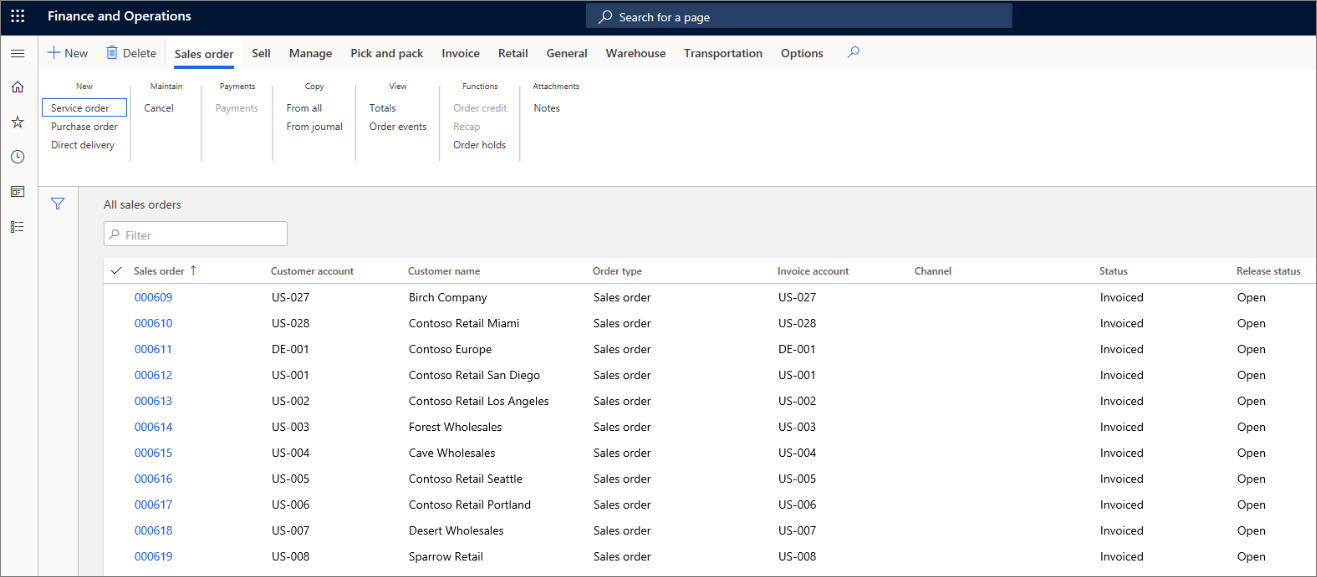This screenshot has height=577, width=1317.
Task: Open Recent clock icon in sidebar
Action: tap(17, 157)
